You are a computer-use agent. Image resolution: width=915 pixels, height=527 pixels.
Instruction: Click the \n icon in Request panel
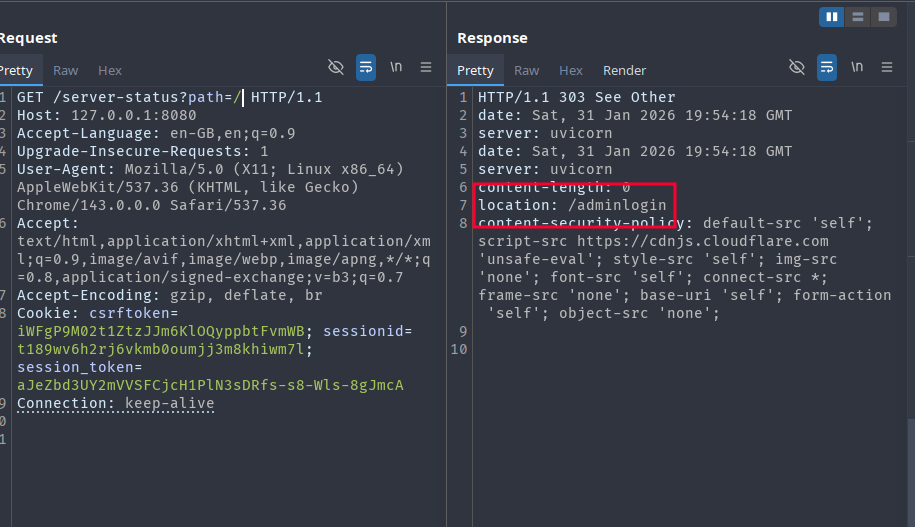tap(396, 67)
